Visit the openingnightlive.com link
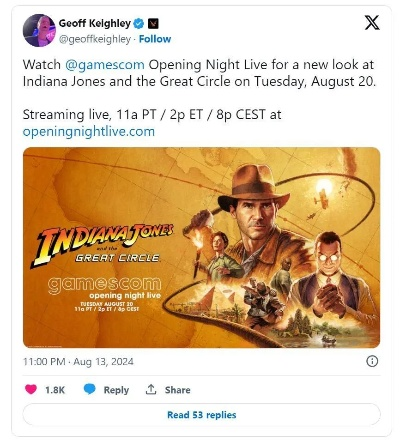The width and height of the screenshot is (400, 441). click(89, 131)
